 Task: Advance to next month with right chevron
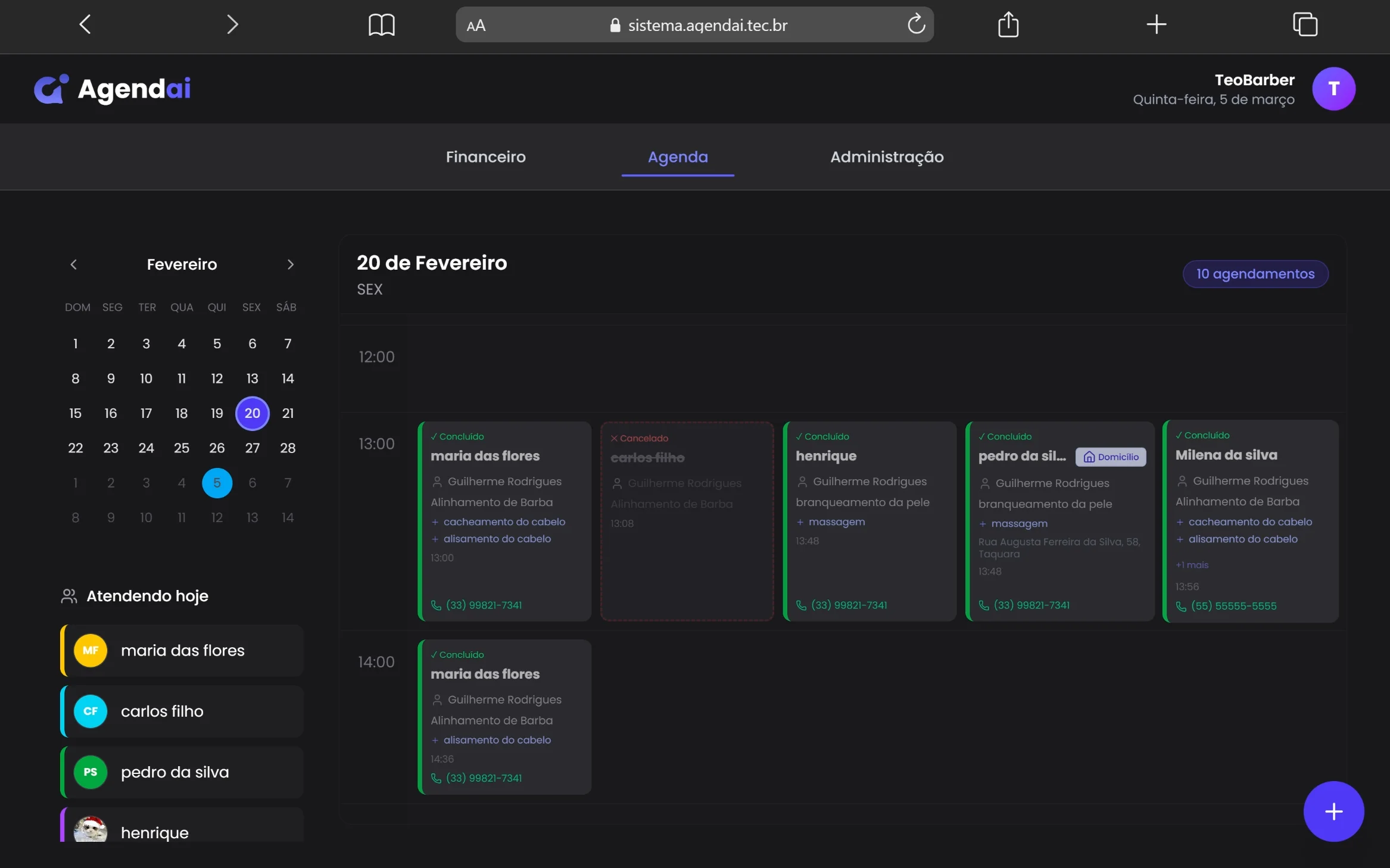tap(290, 264)
